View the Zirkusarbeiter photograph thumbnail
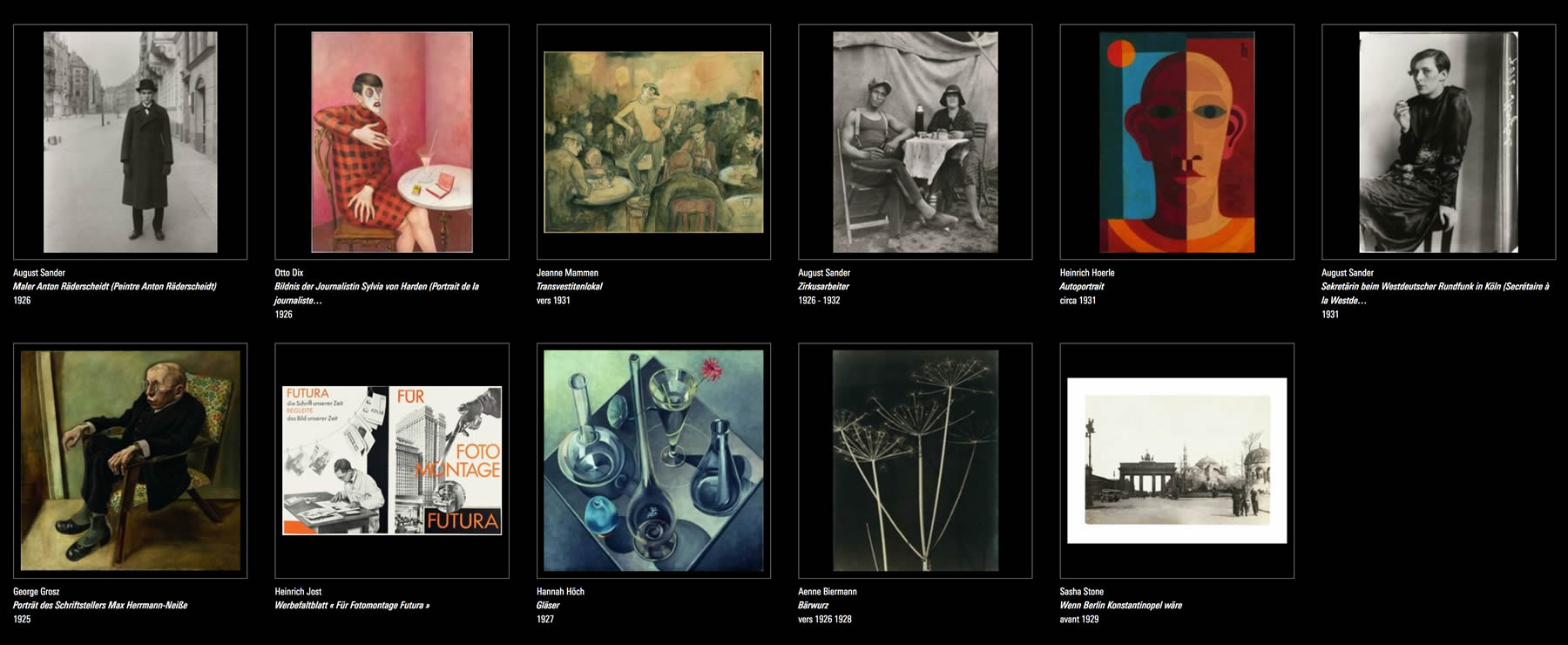This screenshot has width=1568, height=645. click(x=916, y=142)
